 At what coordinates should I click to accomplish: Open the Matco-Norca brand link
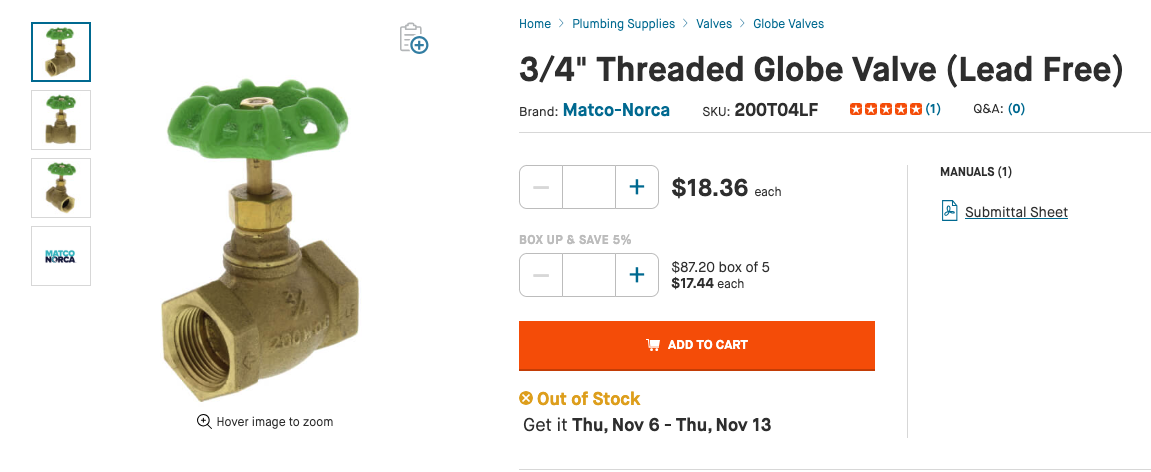616,110
